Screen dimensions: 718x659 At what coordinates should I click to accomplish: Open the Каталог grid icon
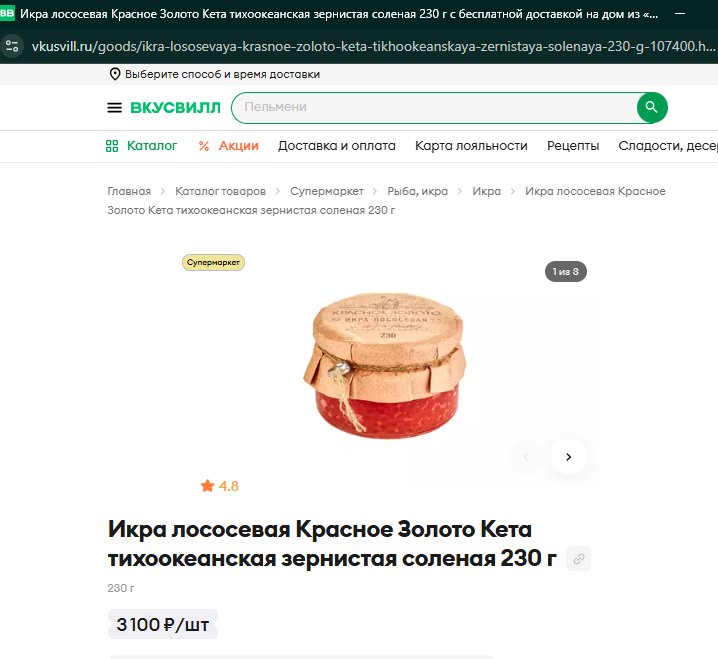(112, 146)
